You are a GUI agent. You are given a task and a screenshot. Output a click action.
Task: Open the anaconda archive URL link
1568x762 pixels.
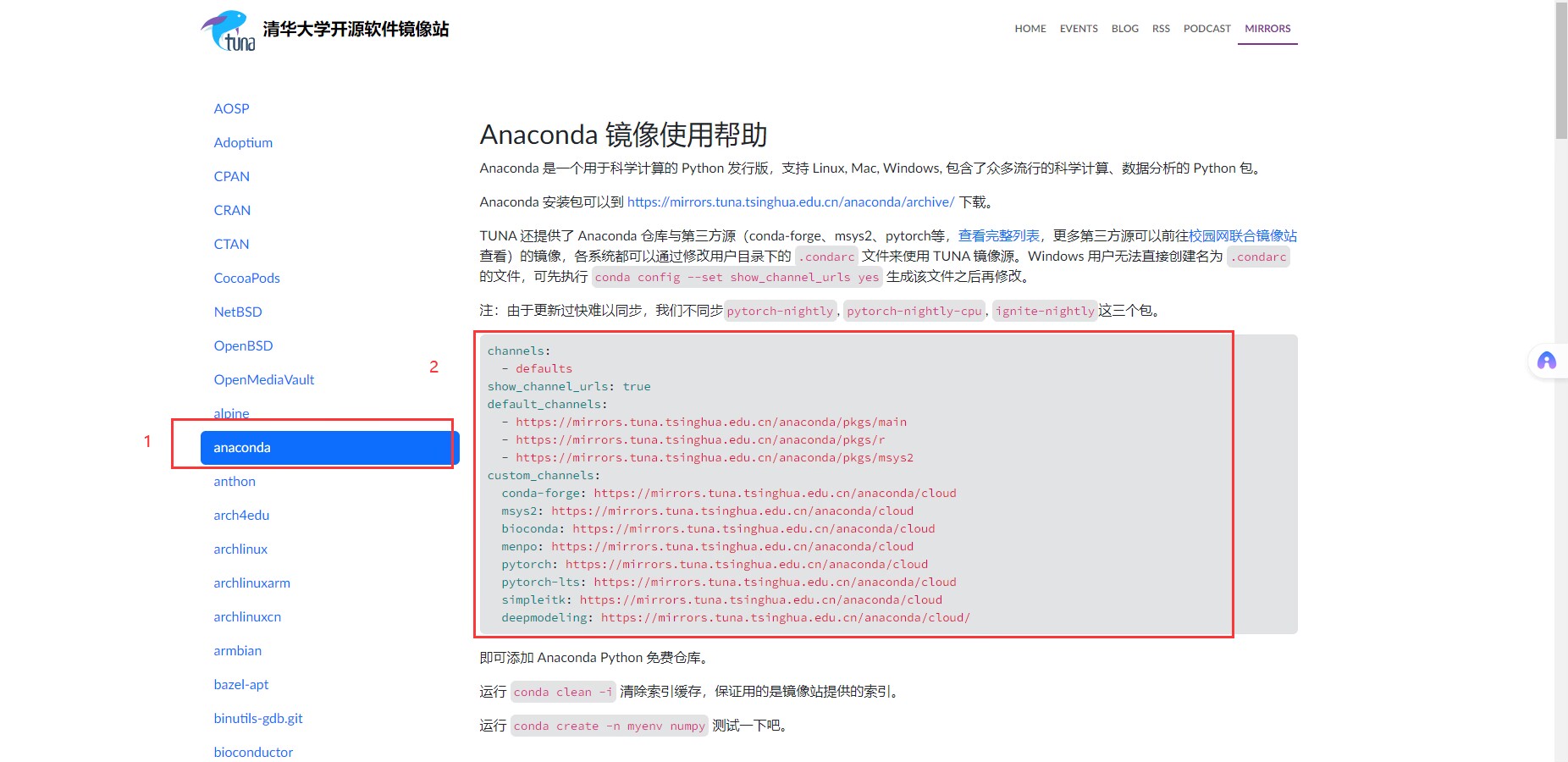791,202
